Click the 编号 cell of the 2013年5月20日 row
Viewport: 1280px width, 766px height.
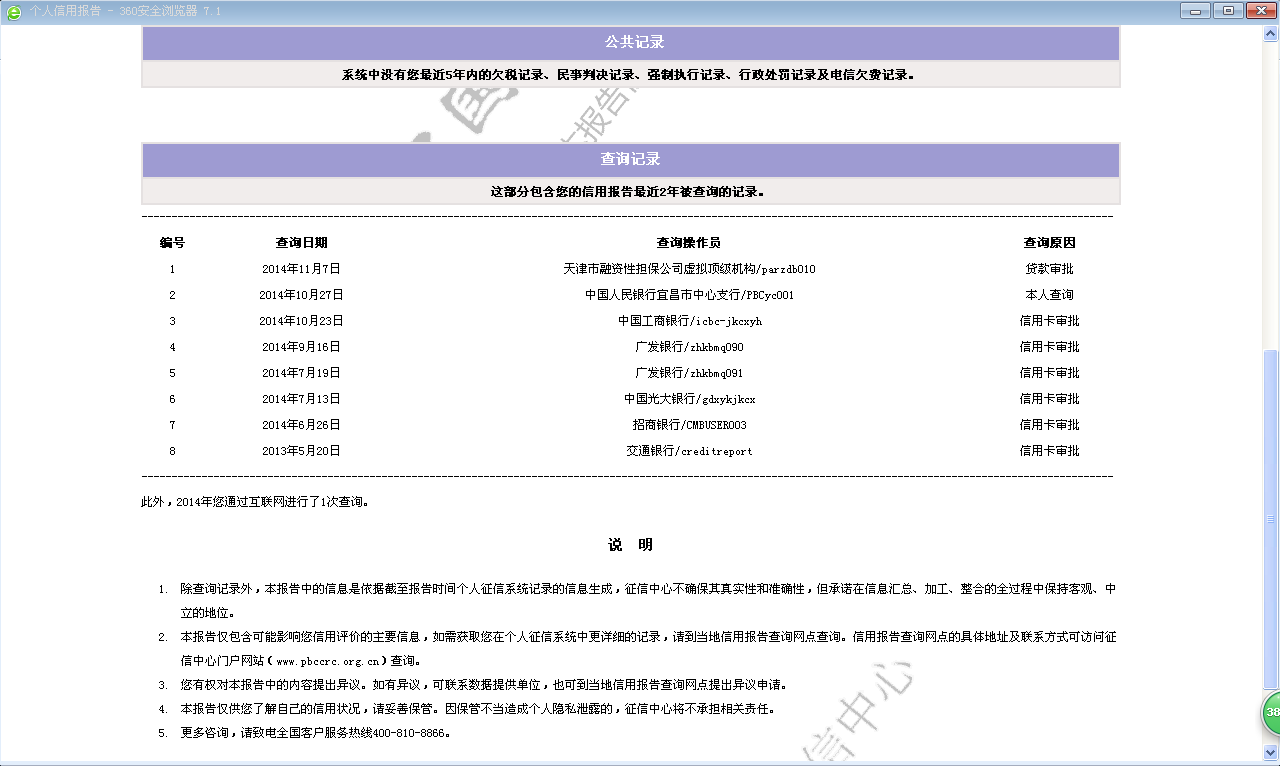coord(172,451)
